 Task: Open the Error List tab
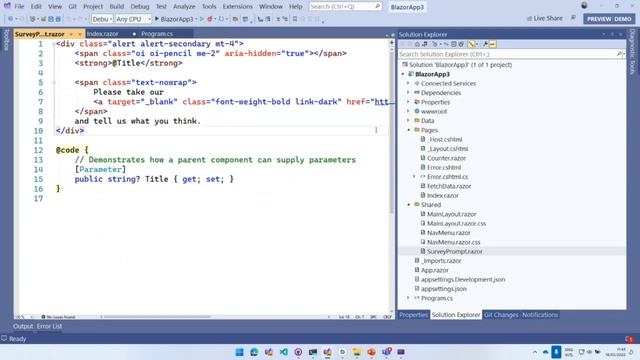(49, 326)
